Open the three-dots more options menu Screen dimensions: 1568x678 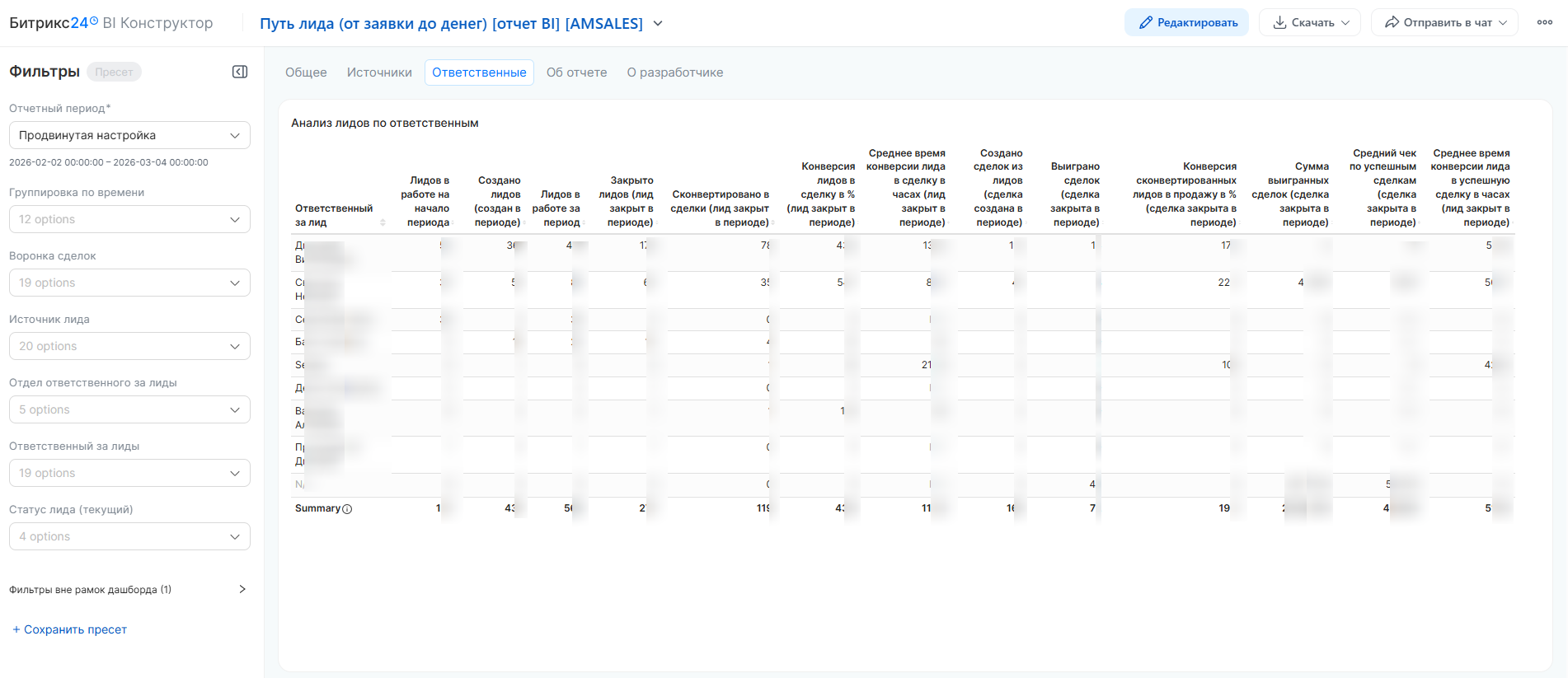[1544, 22]
